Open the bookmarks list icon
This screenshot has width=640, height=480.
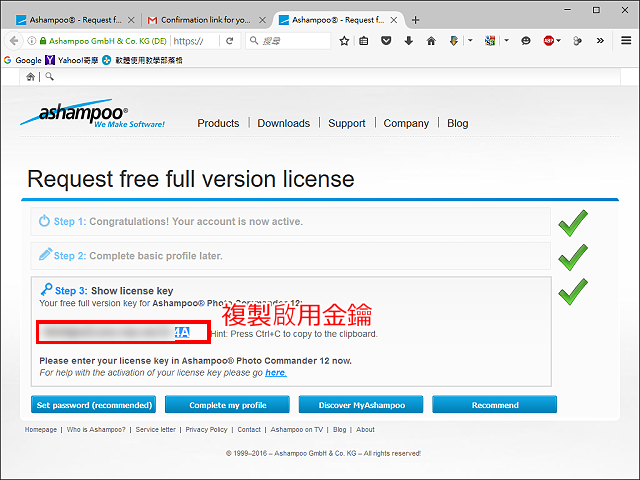coord(364,41)
